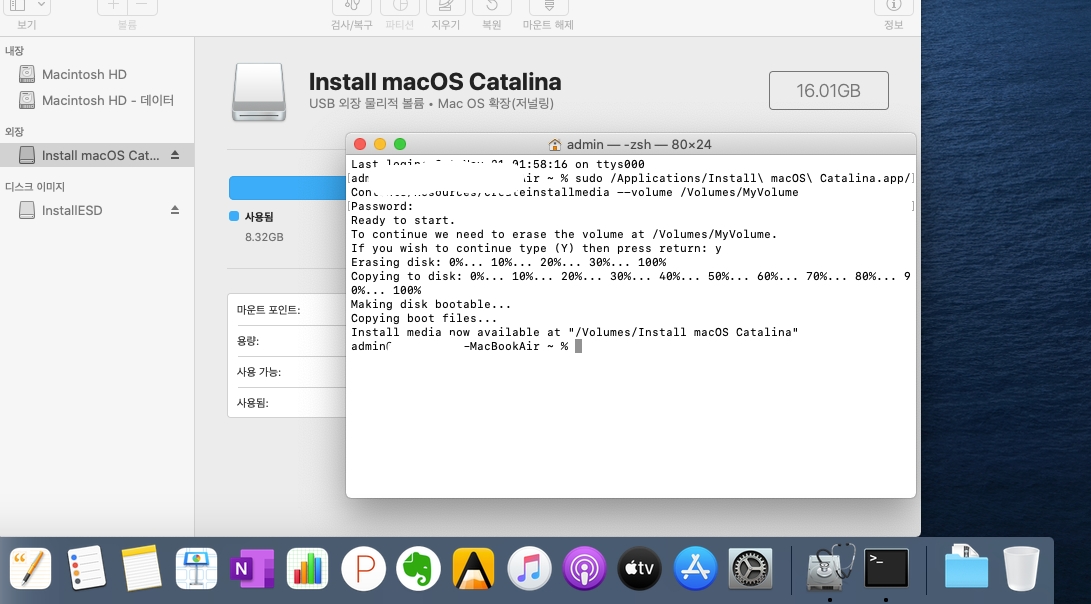The image size is (1091, 604).
Task: Click the 16.01GB capacity box
Action: click(x=829, y=90)
